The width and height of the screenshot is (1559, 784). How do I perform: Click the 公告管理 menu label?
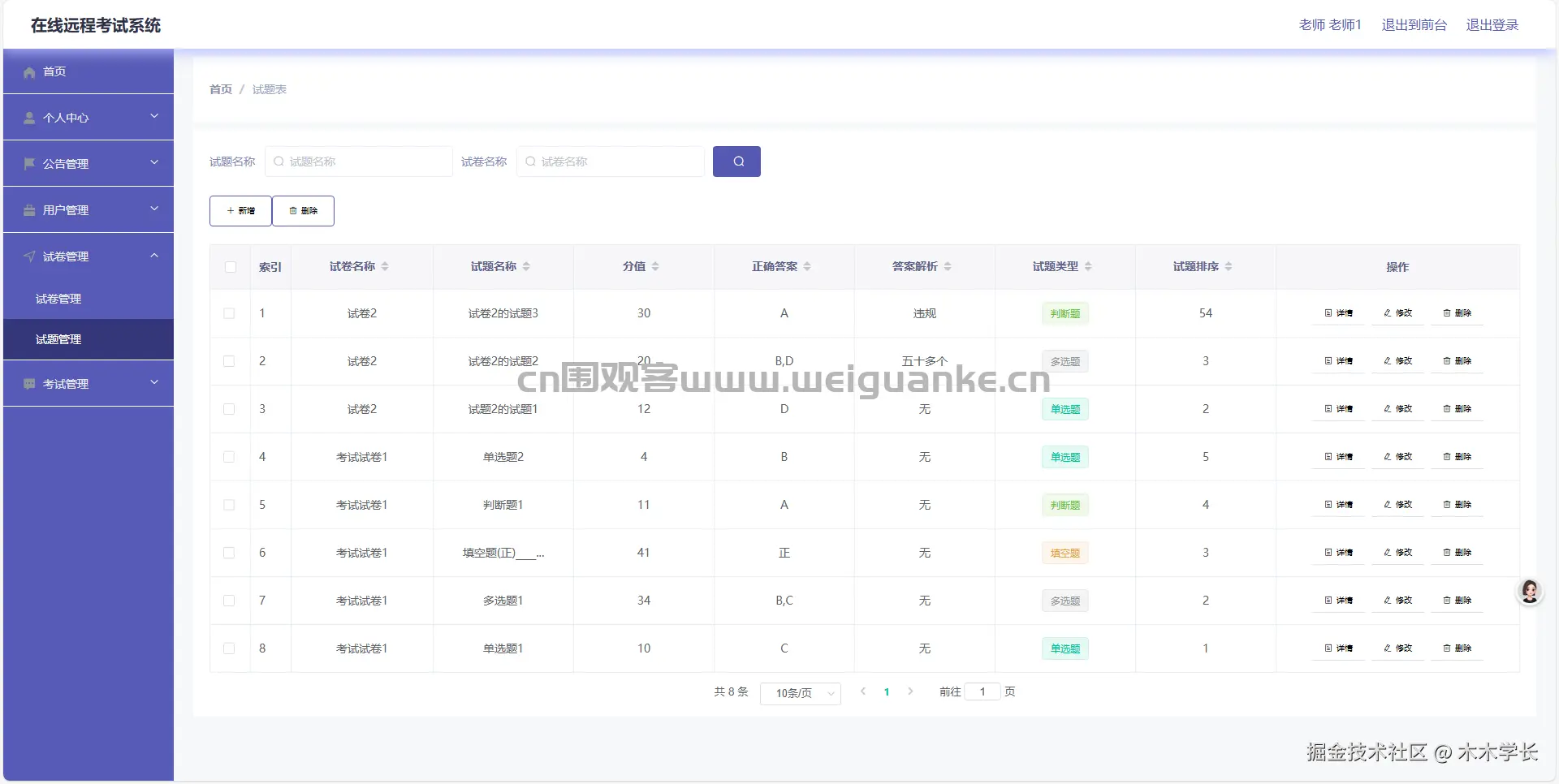[x=66, y=164]
